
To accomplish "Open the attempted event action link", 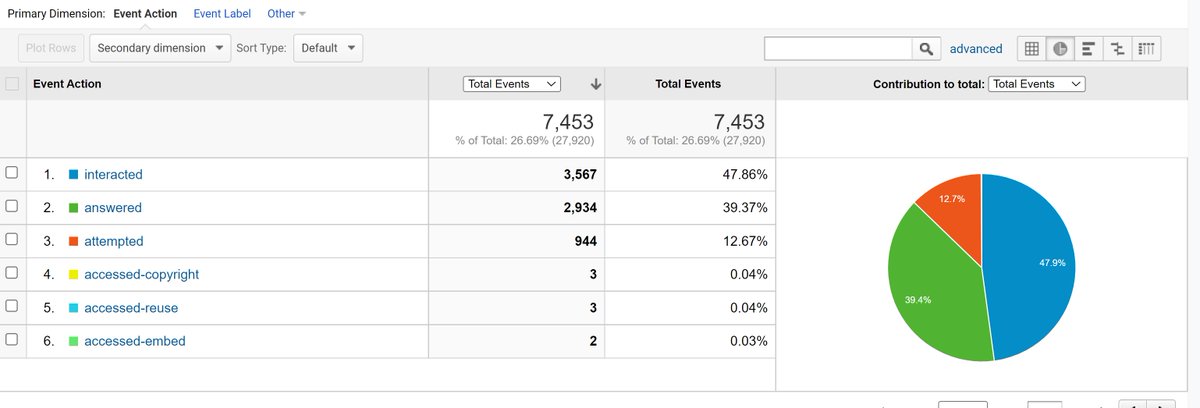I will point(114,241).
